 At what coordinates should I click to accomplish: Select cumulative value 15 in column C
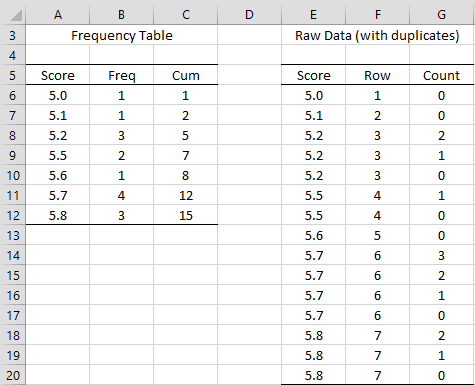pyautogui.click(x=186, y=215)
